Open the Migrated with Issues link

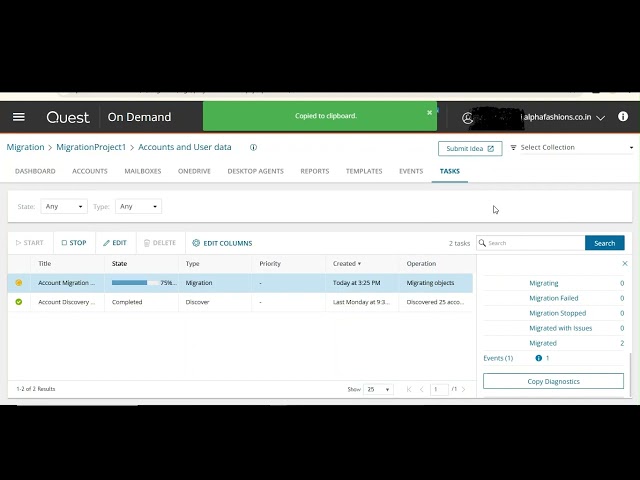(560, 328)
